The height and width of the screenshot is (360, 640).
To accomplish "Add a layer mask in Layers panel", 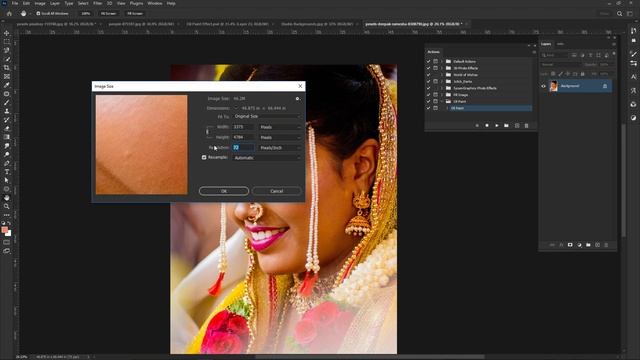I will tap(570, 245).
